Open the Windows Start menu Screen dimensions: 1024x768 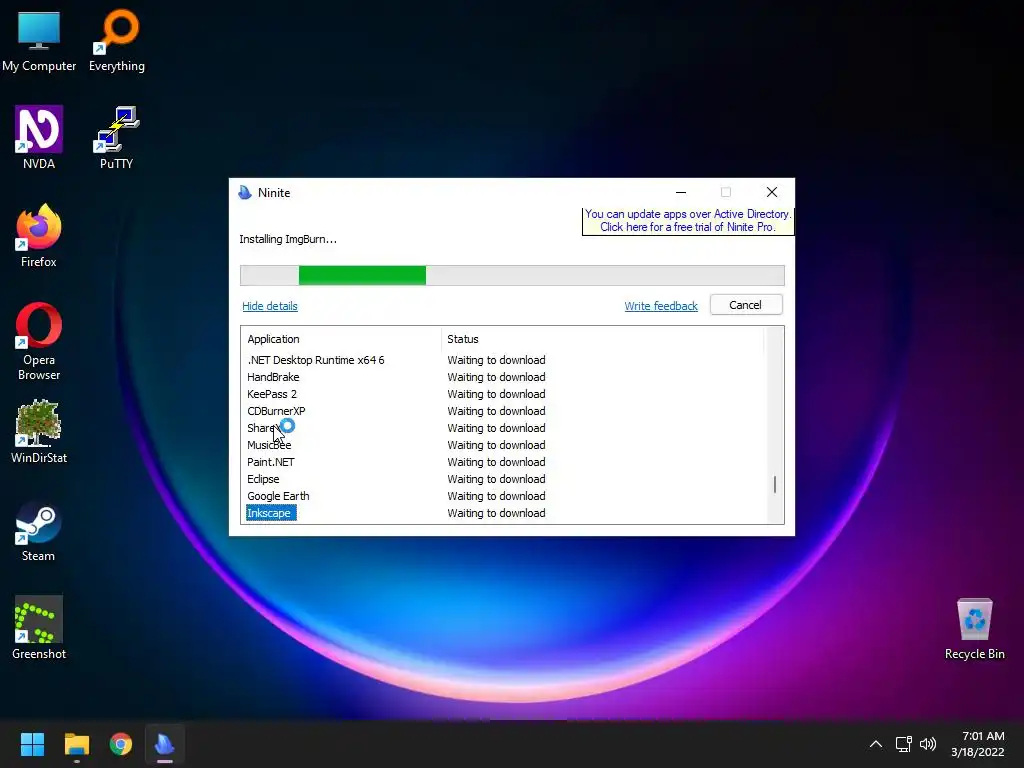[32, 744]
